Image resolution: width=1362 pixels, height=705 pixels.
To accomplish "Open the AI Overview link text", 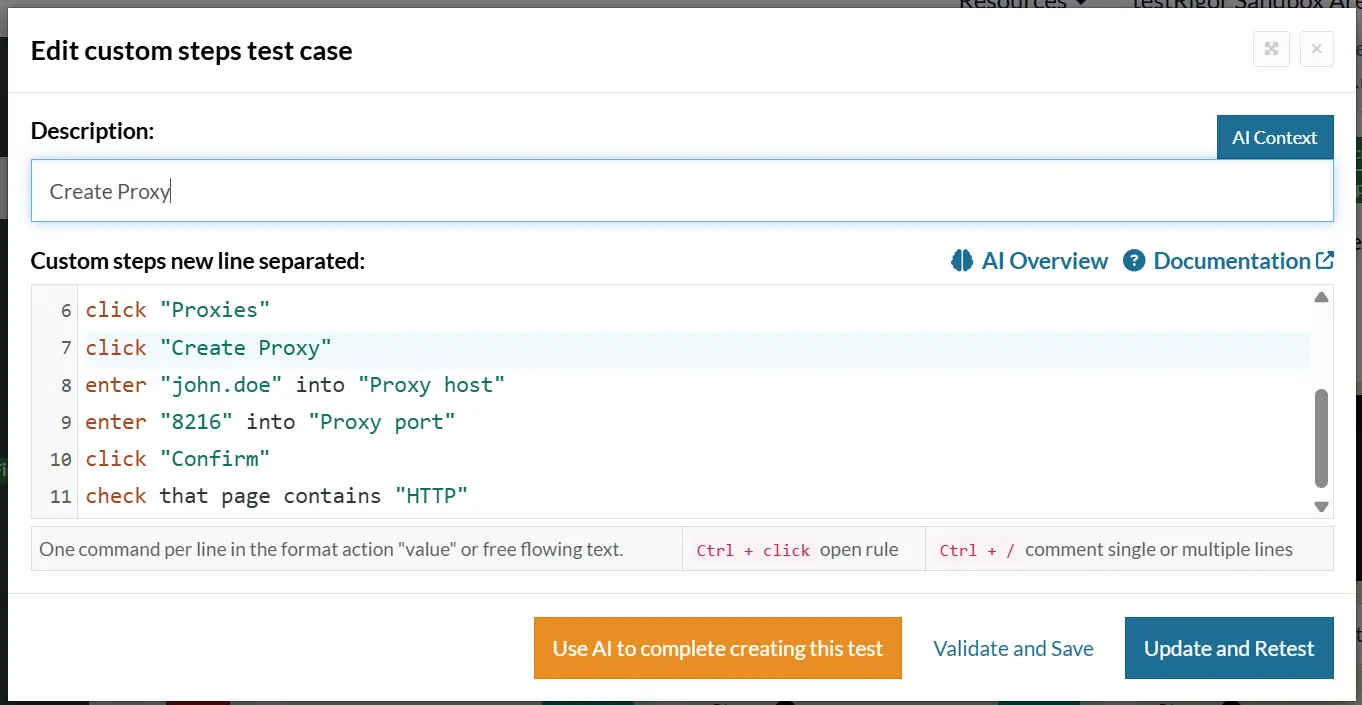I will (x=1044, y=261).
